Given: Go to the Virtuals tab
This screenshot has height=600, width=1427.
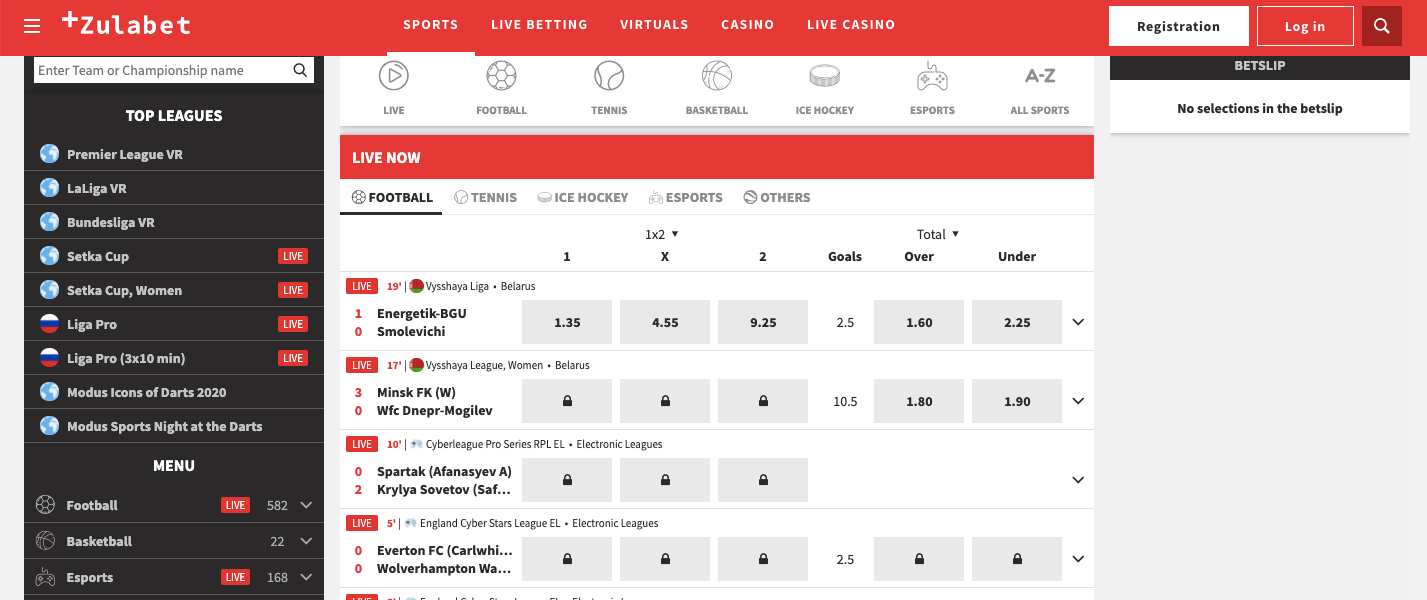Looking at the screenshot, I should tap(654, 25).
